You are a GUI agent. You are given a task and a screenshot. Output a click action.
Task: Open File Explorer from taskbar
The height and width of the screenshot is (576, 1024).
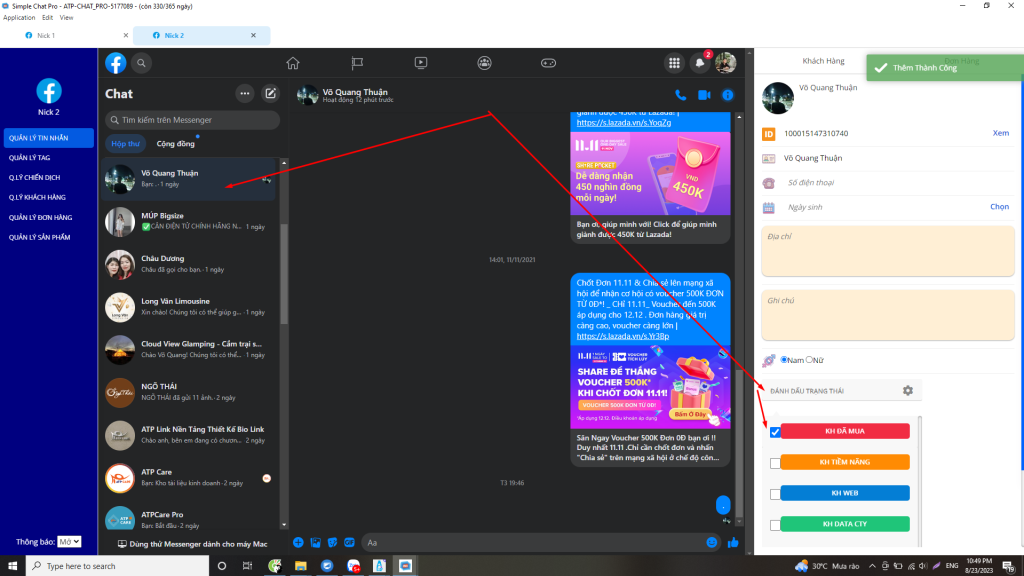point(300,566)
